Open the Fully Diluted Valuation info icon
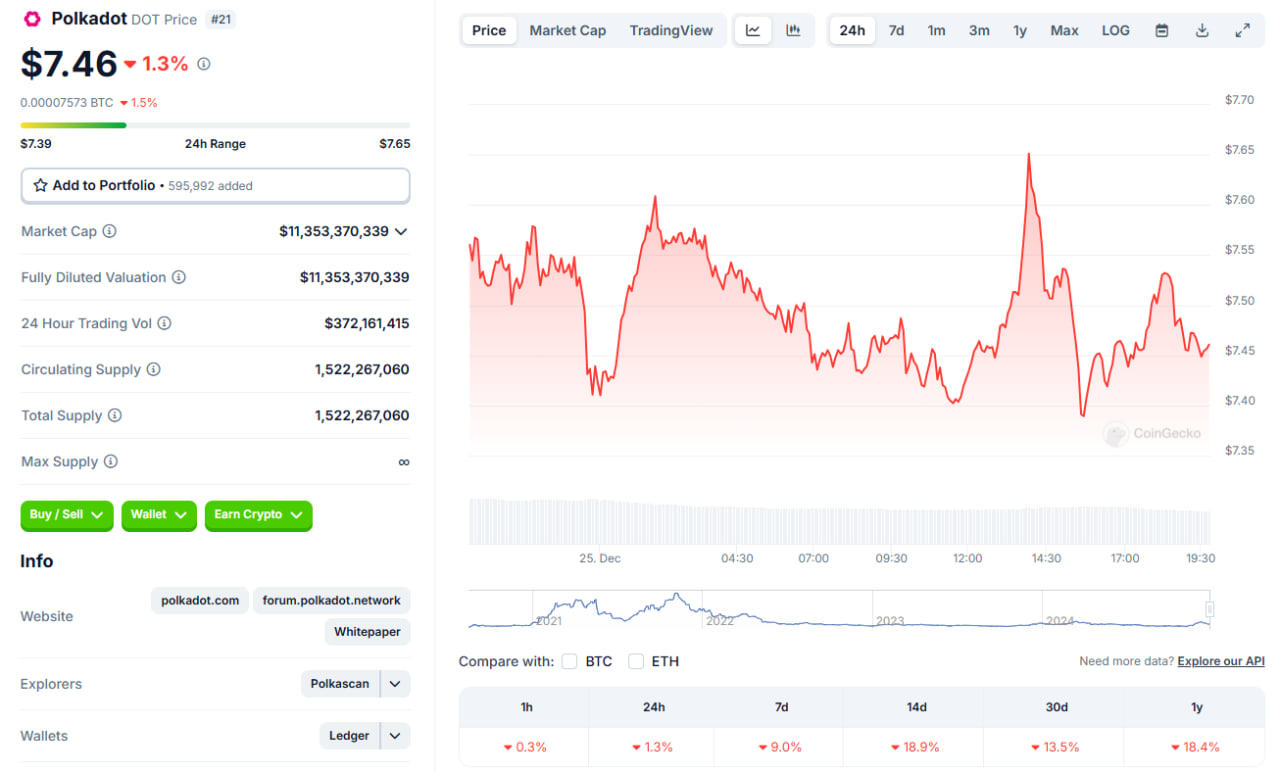 click(x=178, y=277)
